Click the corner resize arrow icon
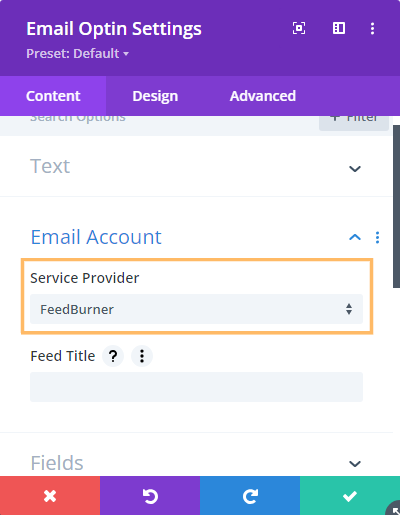 [x=394, y=509]
